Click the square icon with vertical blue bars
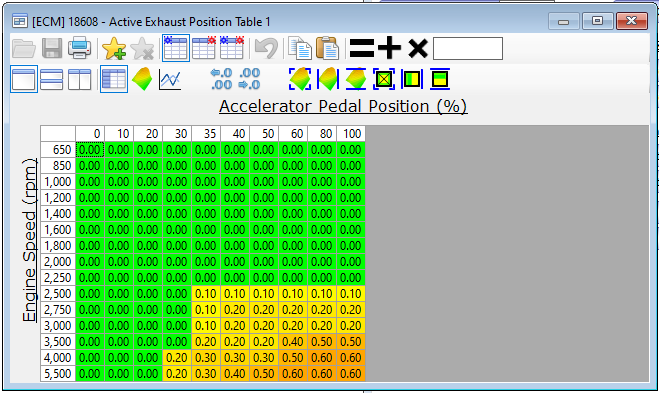This screenshot has height=393, width=659. tap(411, 79)
